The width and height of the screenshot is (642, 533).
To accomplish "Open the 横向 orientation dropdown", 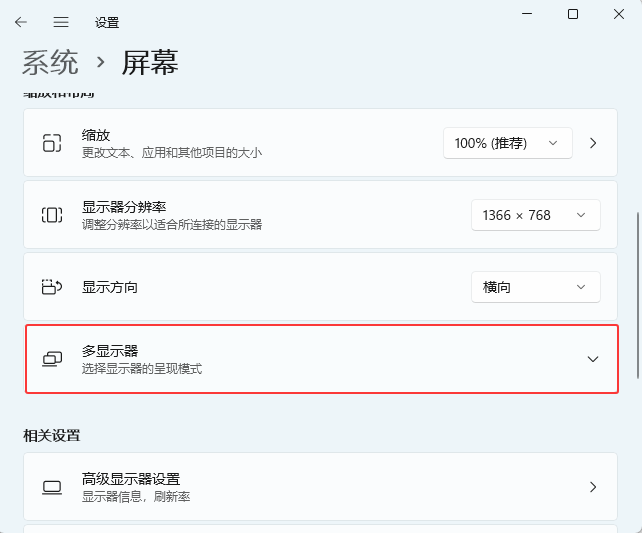I will click(x=535, y=287).
